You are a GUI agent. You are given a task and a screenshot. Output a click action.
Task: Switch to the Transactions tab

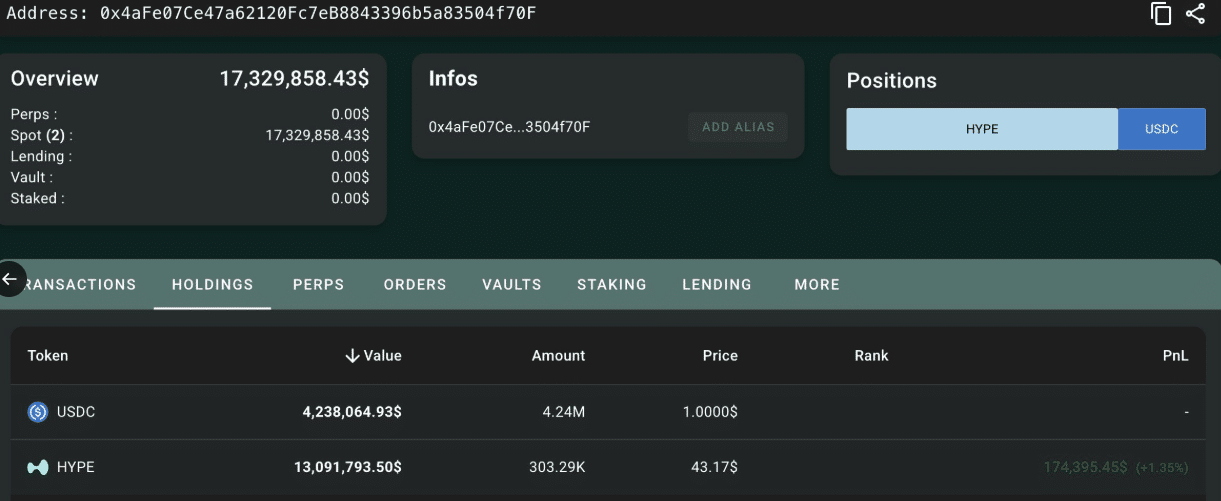[x=79, y=285]
